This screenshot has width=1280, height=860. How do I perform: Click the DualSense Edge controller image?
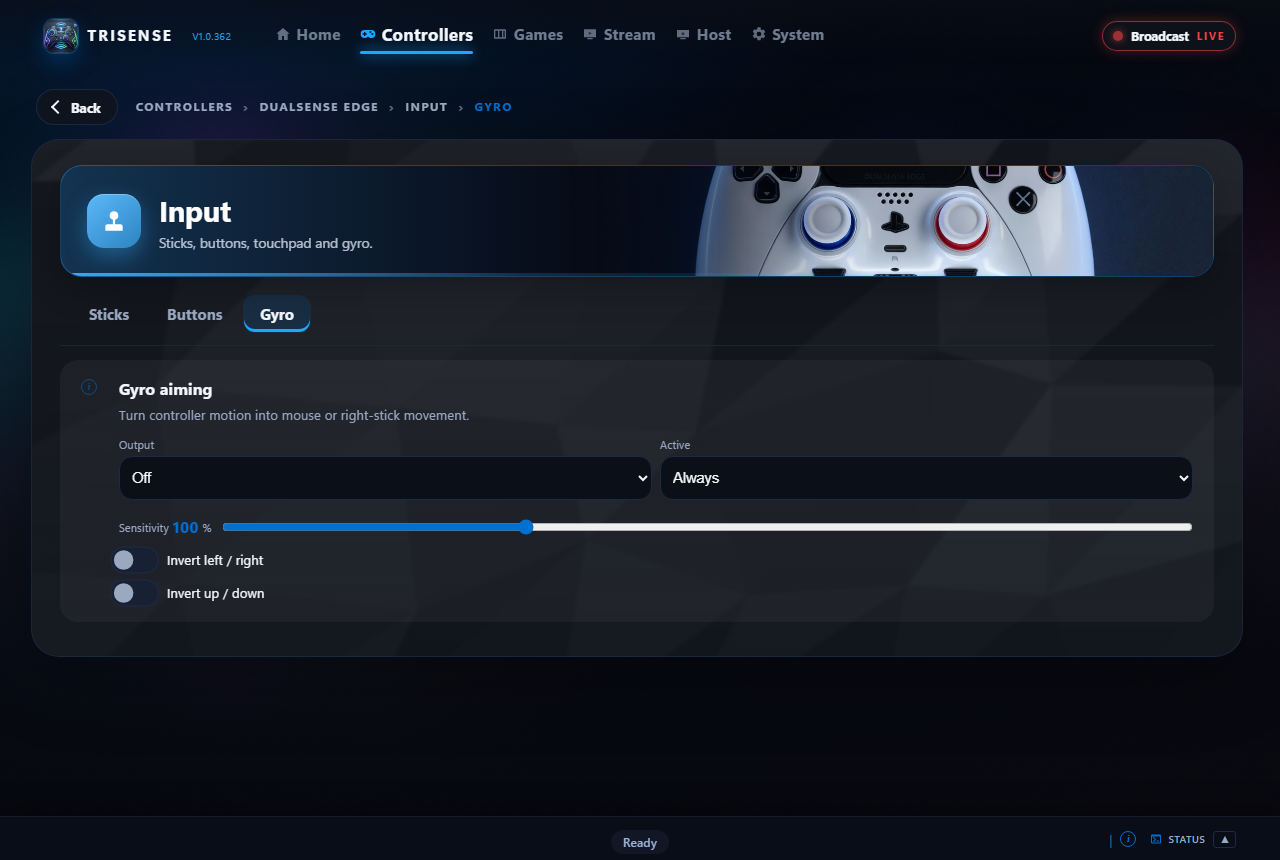pos(895,220)
